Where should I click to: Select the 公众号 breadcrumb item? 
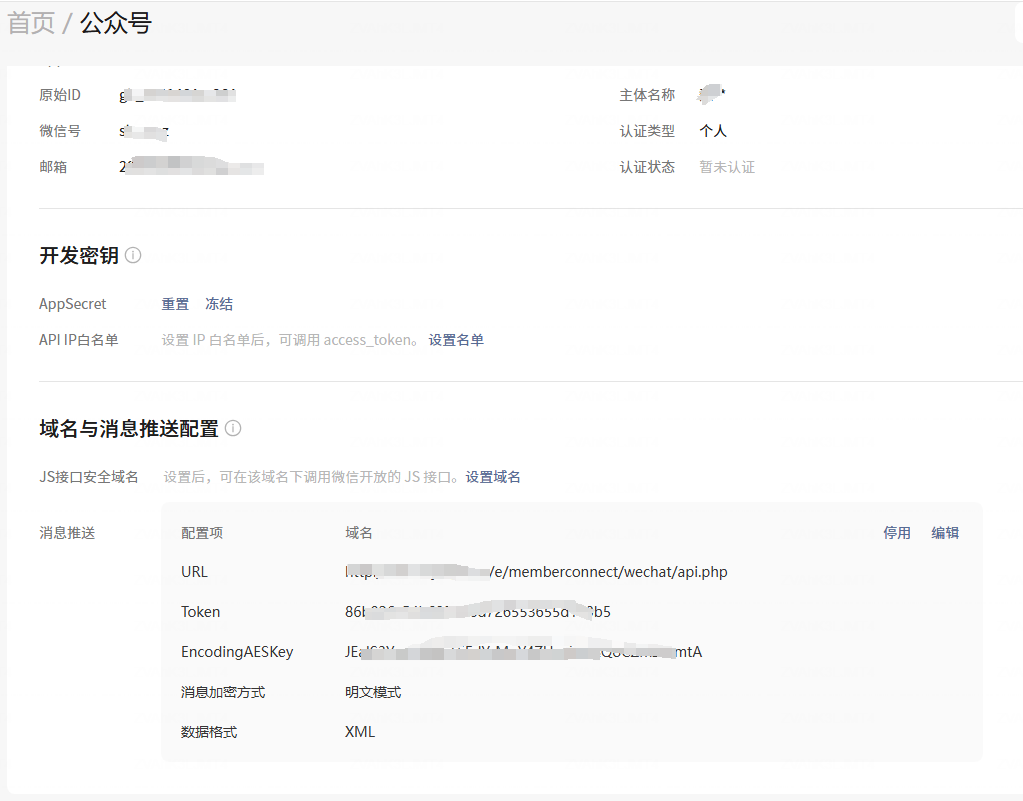coord(114,22)
